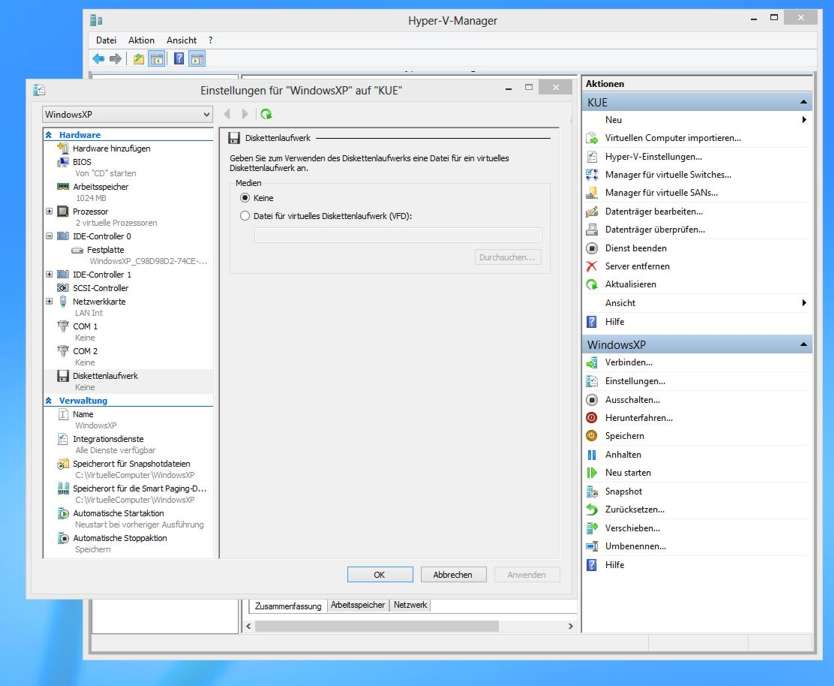The width and height of the screenshot is (834, 686).
Task: Collapse the IDE-Controller 0 node
Action: coord(49,236)
